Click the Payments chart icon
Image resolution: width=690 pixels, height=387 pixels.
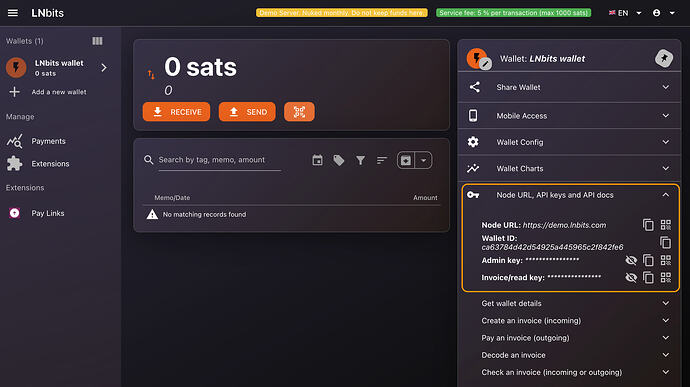coord(15,141)
